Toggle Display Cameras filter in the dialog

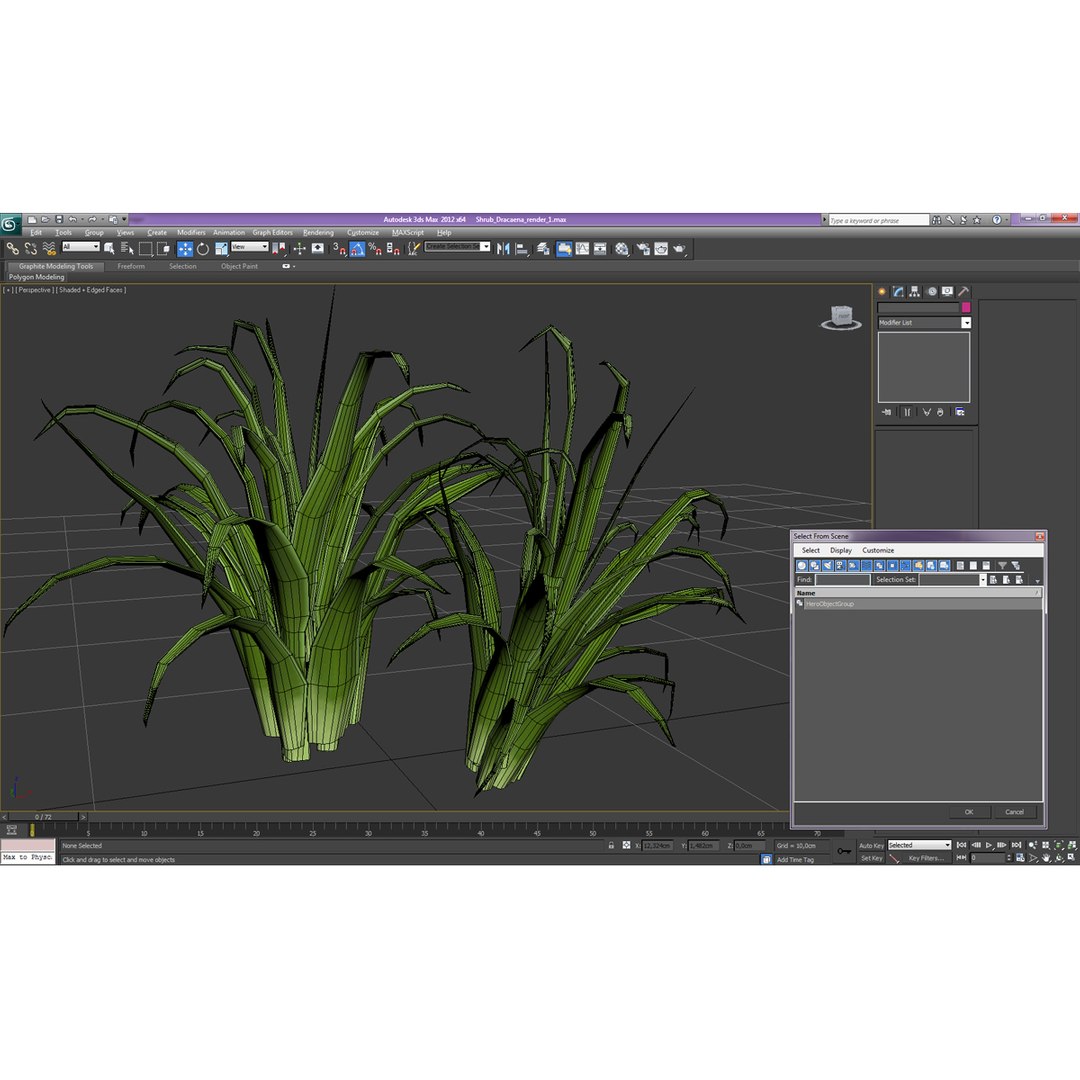click(x=840, y=565)
